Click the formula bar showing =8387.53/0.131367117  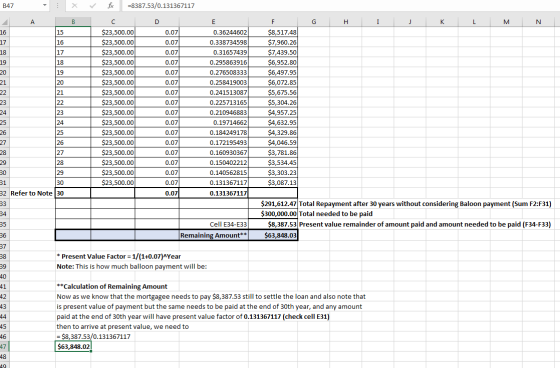tap(341, 6)
